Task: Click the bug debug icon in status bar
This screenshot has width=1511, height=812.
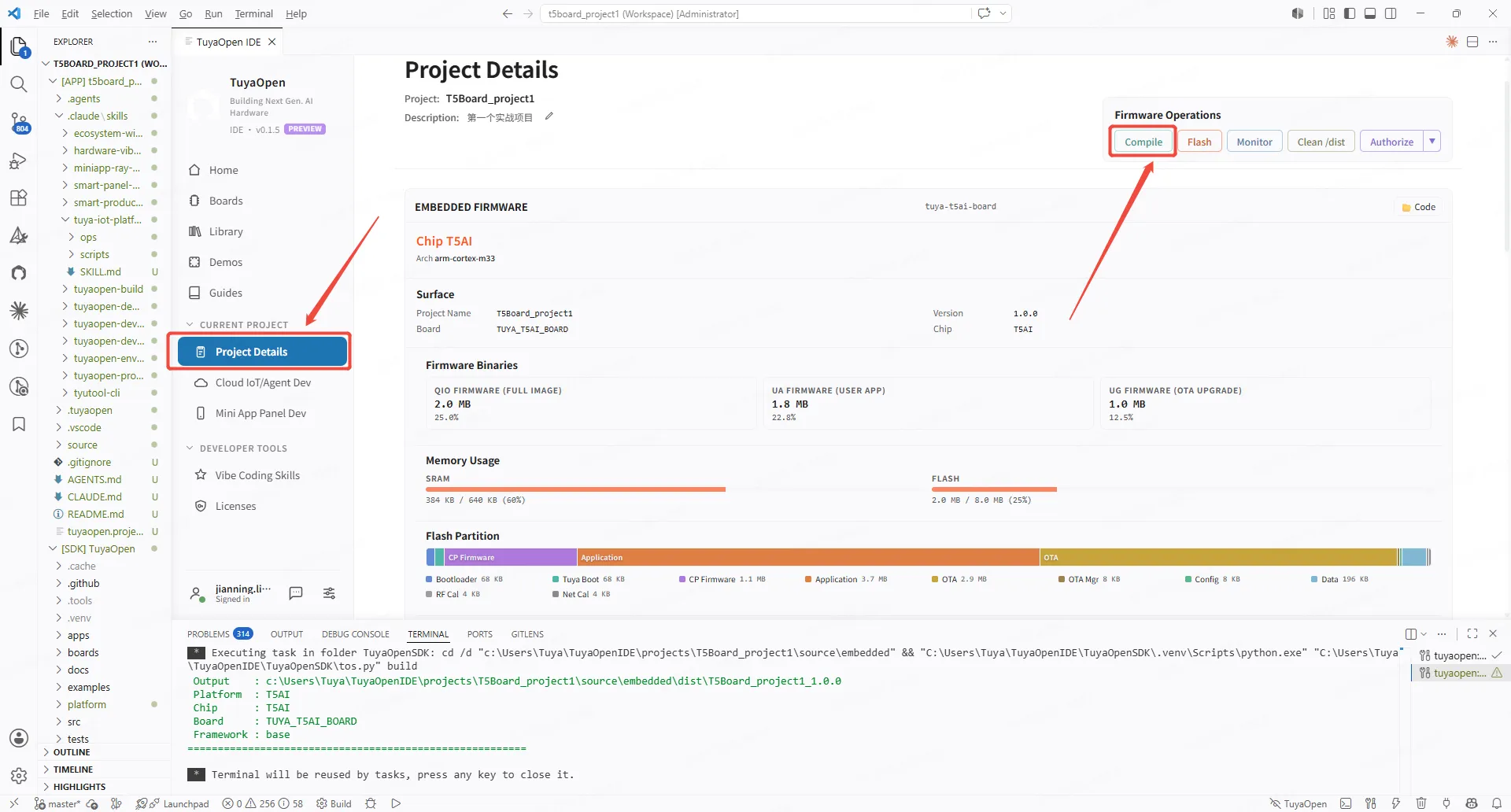Action: tap(371, 803)
